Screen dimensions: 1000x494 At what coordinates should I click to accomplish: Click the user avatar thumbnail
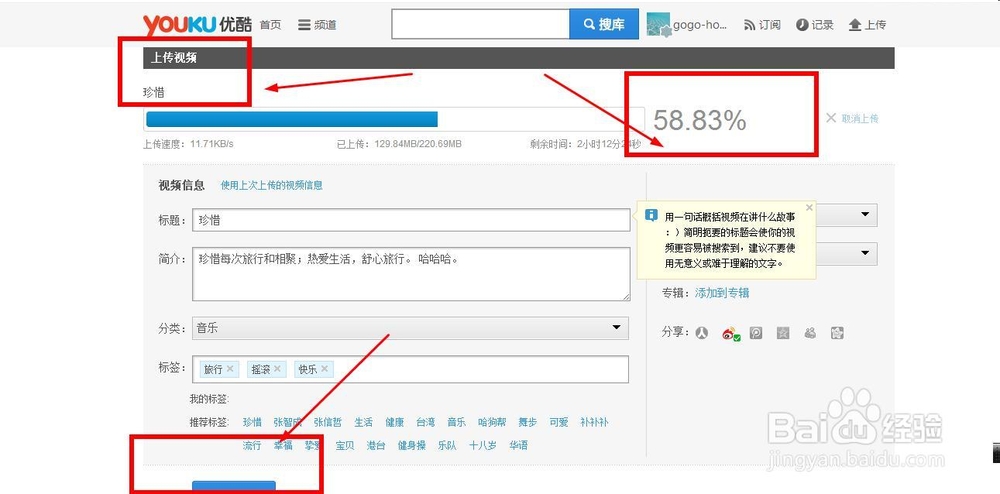pos(658,25)
